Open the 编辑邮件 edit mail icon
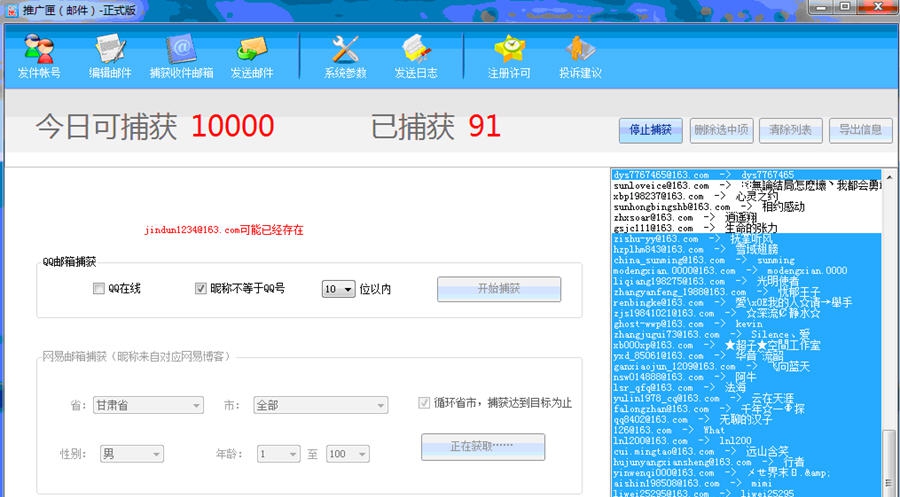Screen dimensions: 900x497 tap(110, 56)
